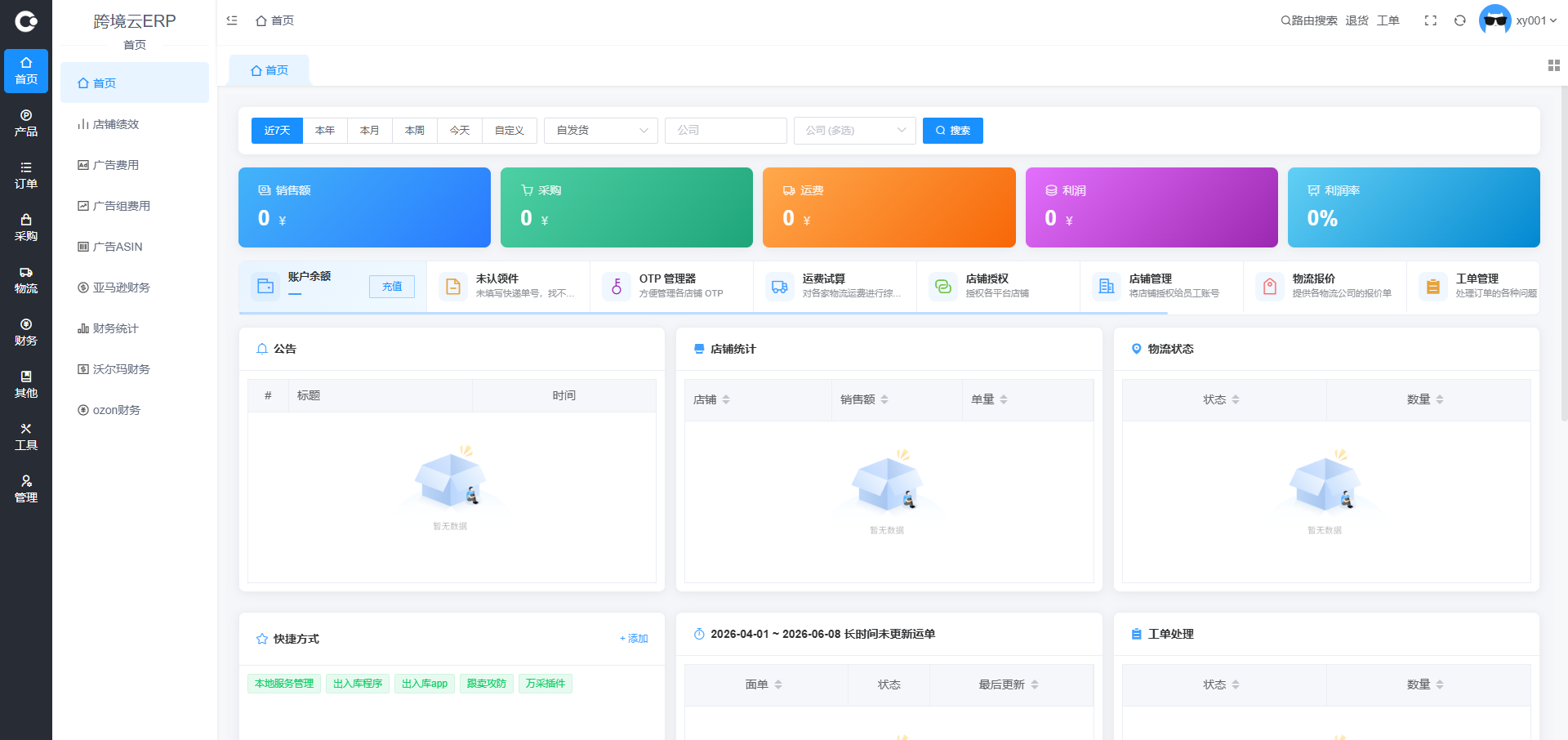Expand the xy001 user dropdown
Image resolution: width=1568 pixels, height=740 pixels.
point(1536,20)
